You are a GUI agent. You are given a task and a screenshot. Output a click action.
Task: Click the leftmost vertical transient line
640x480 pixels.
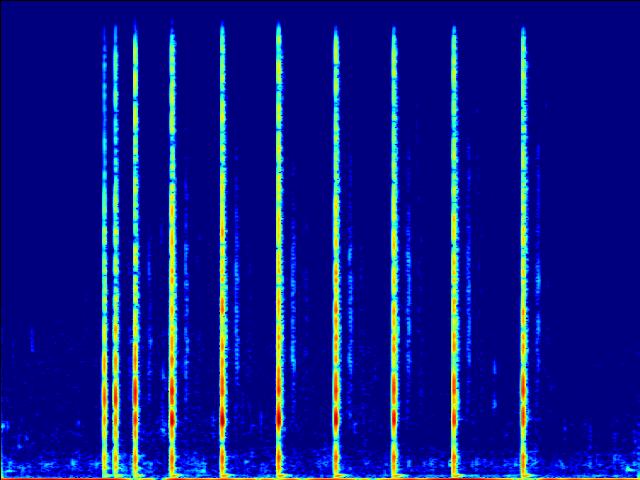point(104,250)
